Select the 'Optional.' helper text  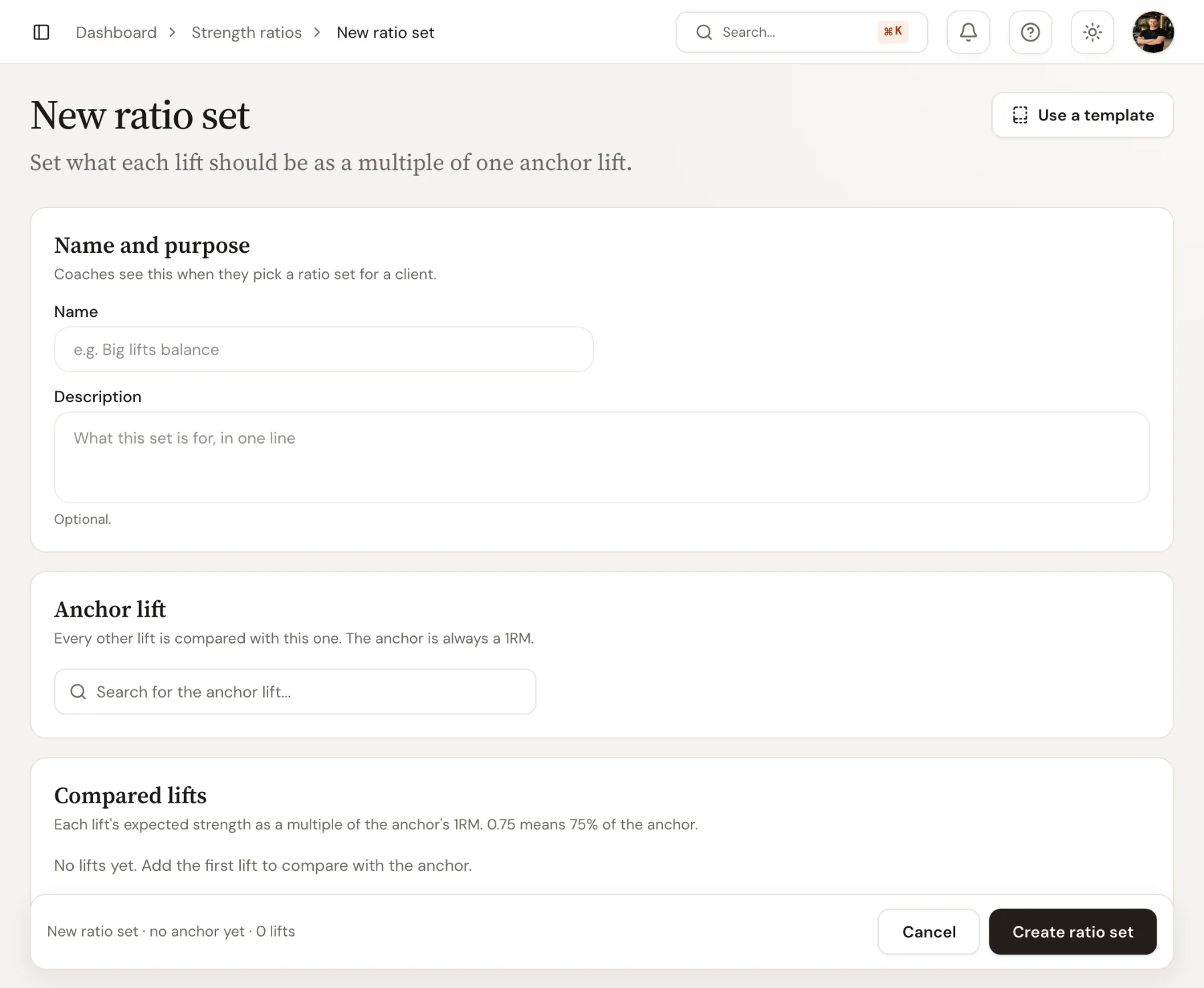(82, 519)
